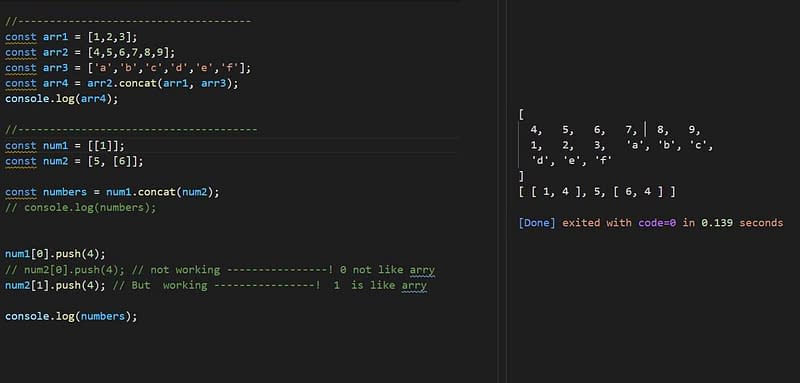Click the first dashed comment separator line
The image size is (800, 383).
(x=128, y=21)
